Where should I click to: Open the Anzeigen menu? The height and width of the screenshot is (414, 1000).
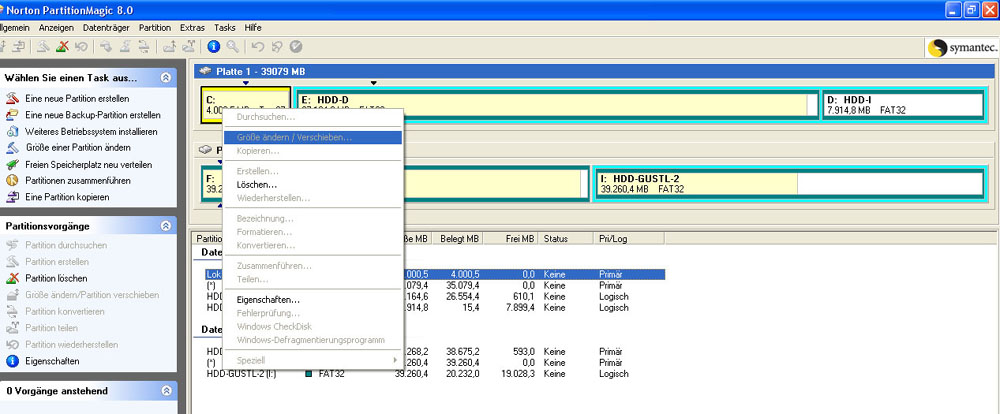(56, 28)
